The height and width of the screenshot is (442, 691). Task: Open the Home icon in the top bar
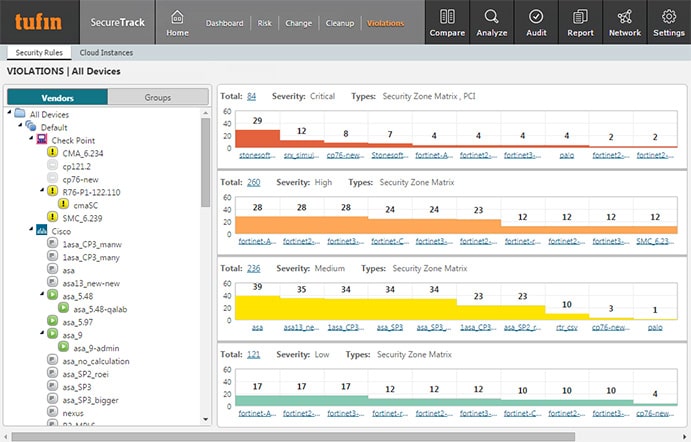[177, 23]
